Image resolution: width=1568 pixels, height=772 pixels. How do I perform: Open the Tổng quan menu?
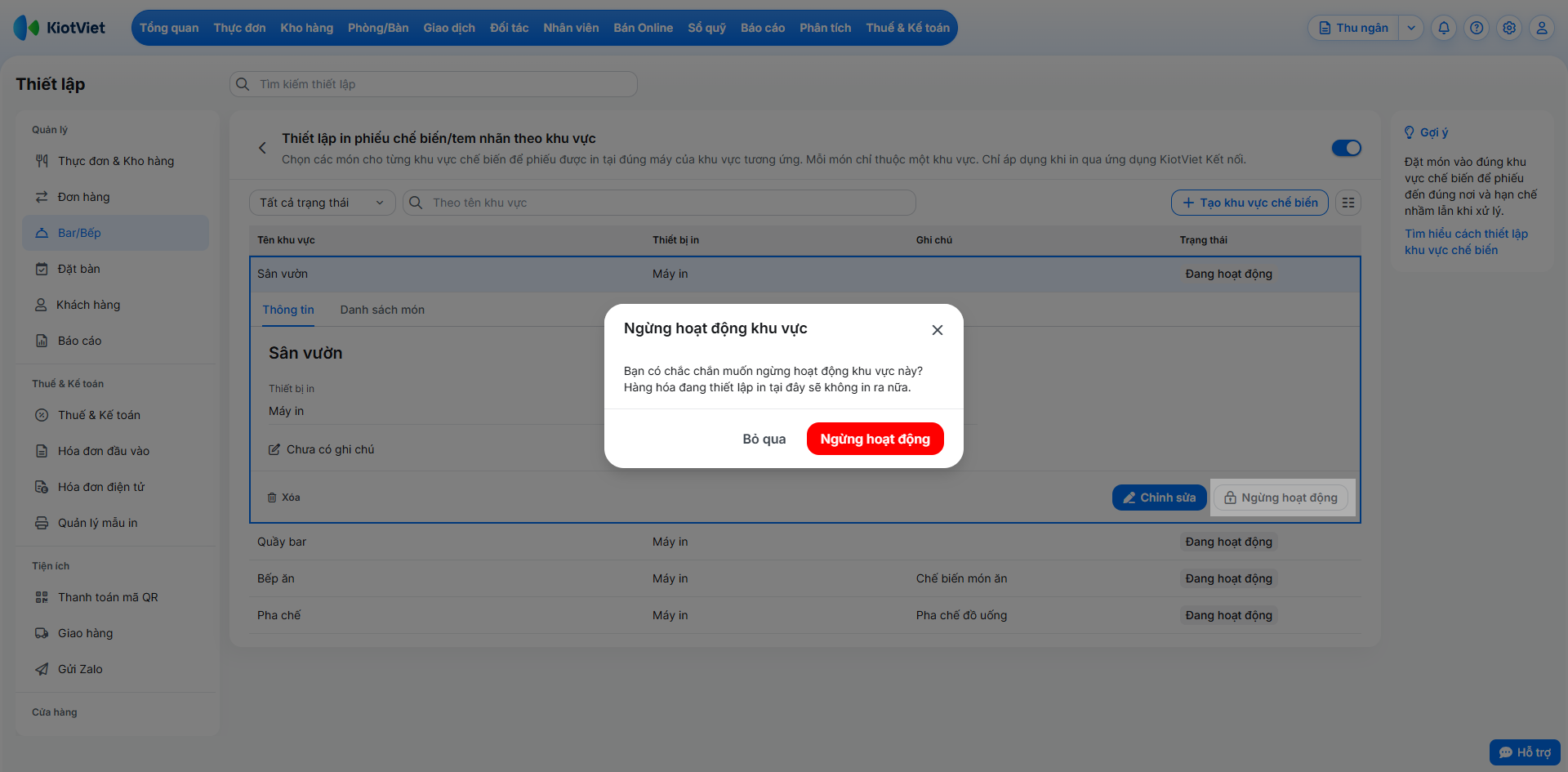pos(169,28)
